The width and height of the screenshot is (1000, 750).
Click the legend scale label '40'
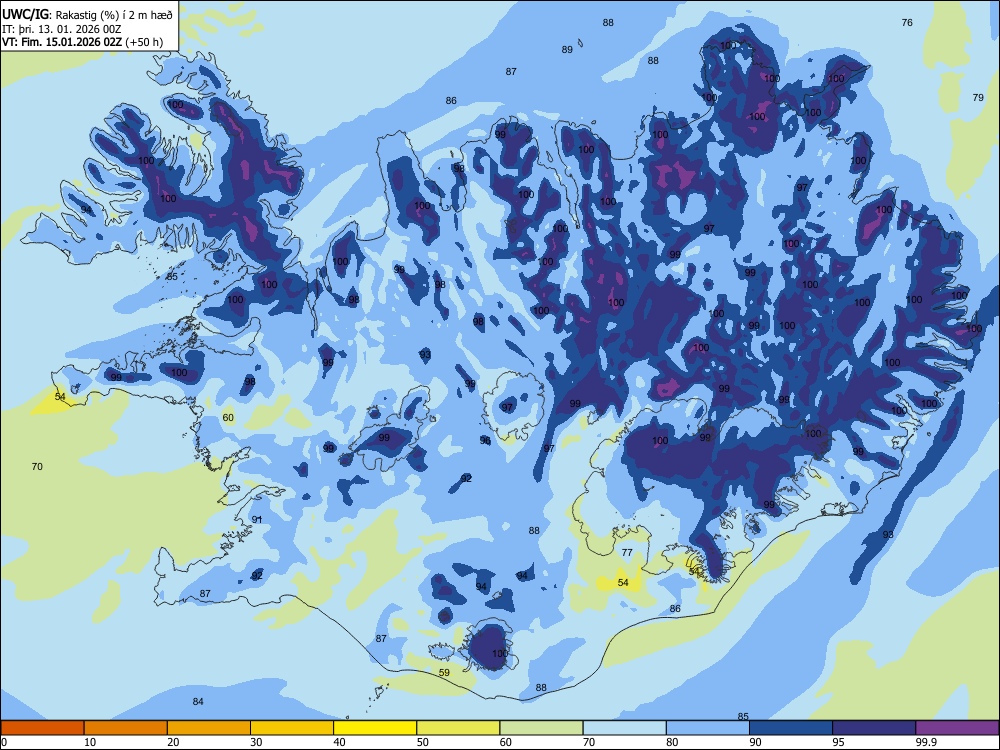339,742
